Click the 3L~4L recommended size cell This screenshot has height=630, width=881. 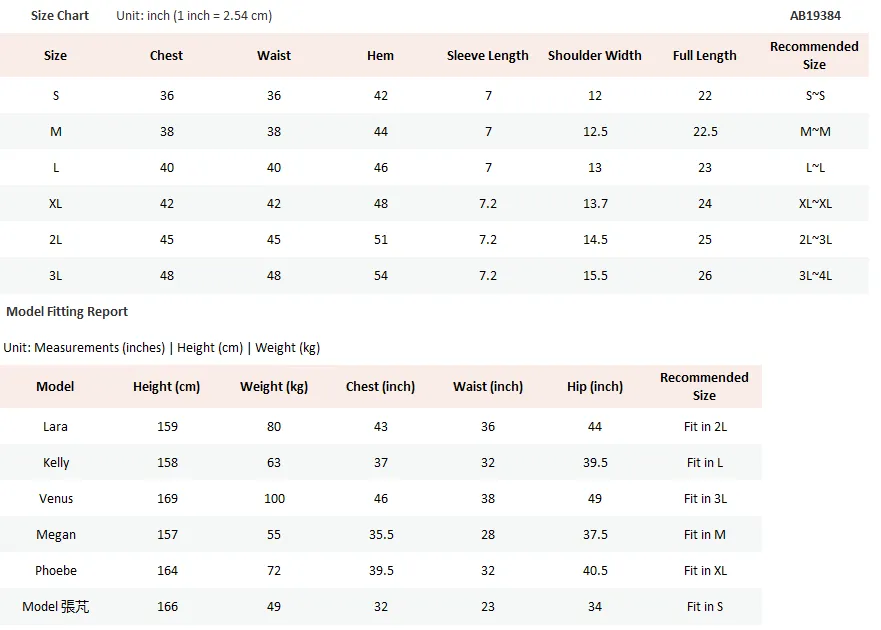[x=815, y=275]
